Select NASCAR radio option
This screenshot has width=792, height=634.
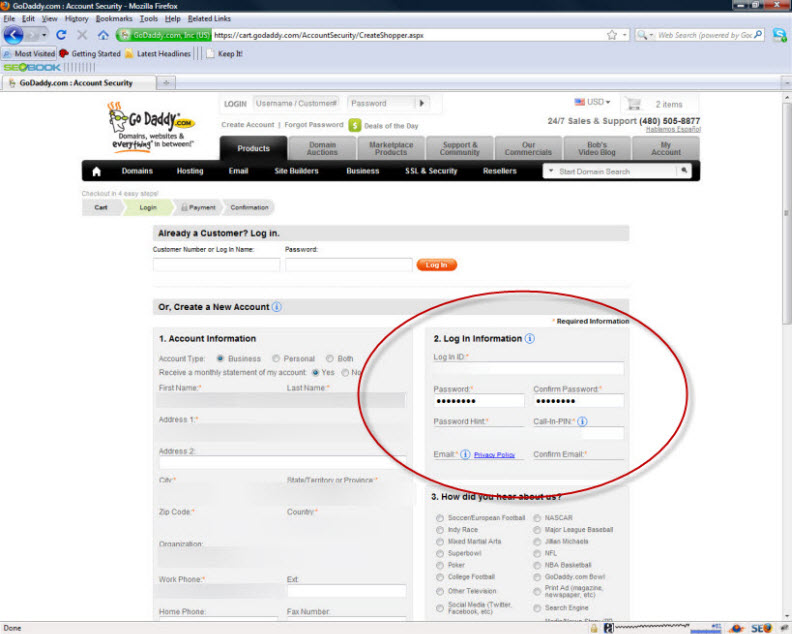[537, 518]
